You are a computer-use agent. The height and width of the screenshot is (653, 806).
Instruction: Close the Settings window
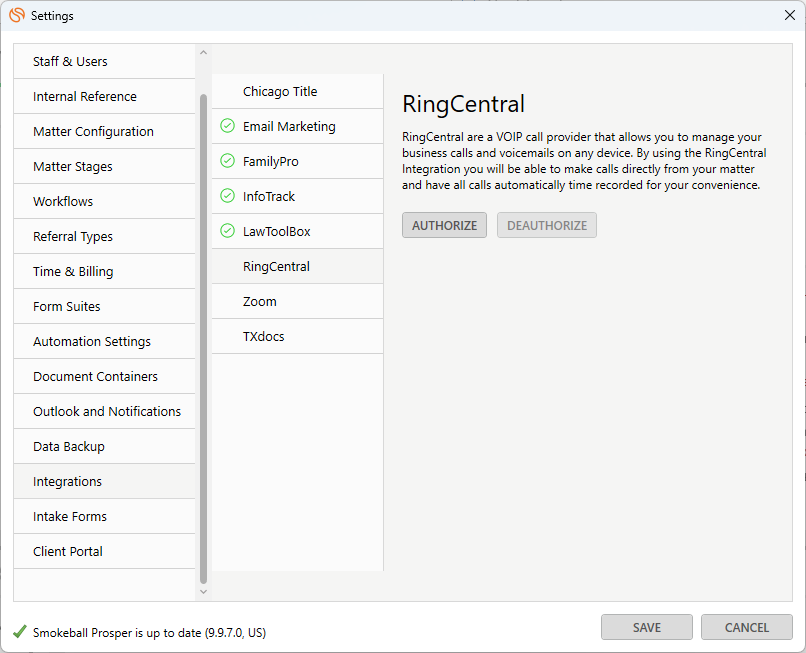(790, 15)
